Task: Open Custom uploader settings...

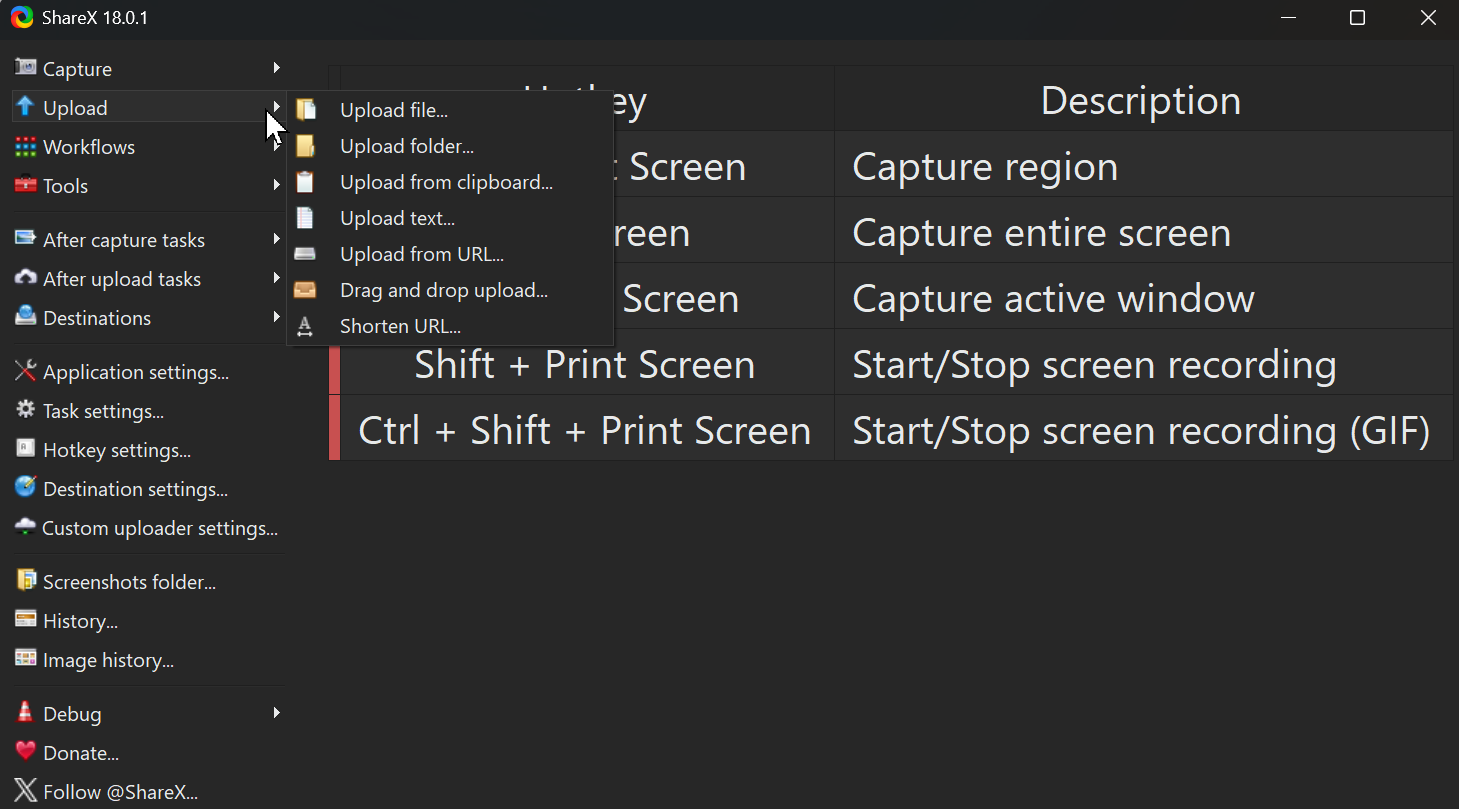Action: (148, 528)
